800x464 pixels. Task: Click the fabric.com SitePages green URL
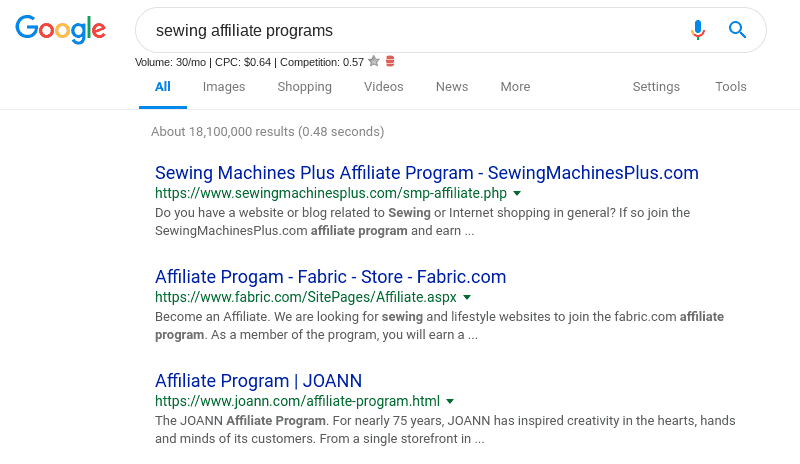coord(306,297)
